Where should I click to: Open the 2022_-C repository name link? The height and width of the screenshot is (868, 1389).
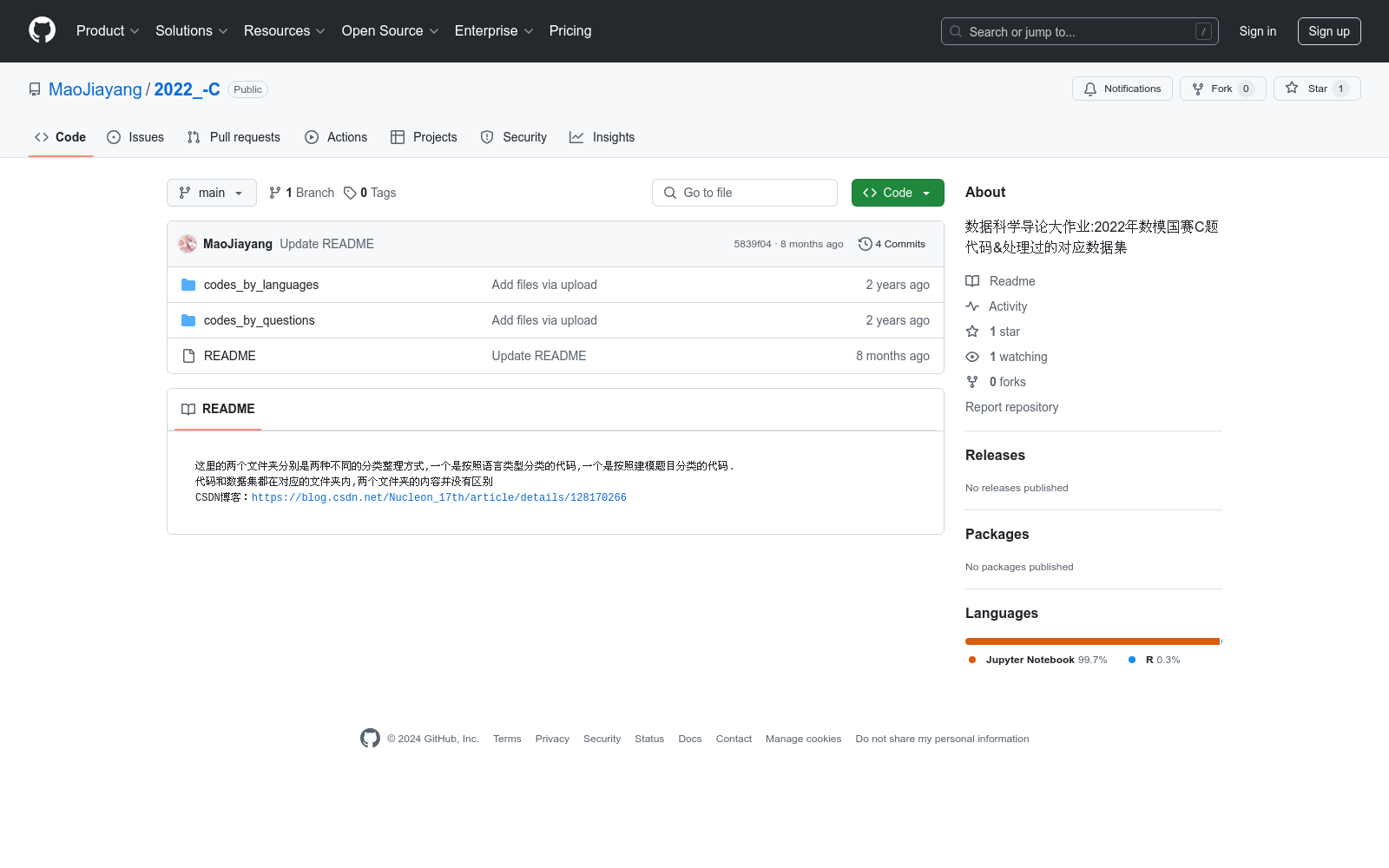(x=188, y=89)
